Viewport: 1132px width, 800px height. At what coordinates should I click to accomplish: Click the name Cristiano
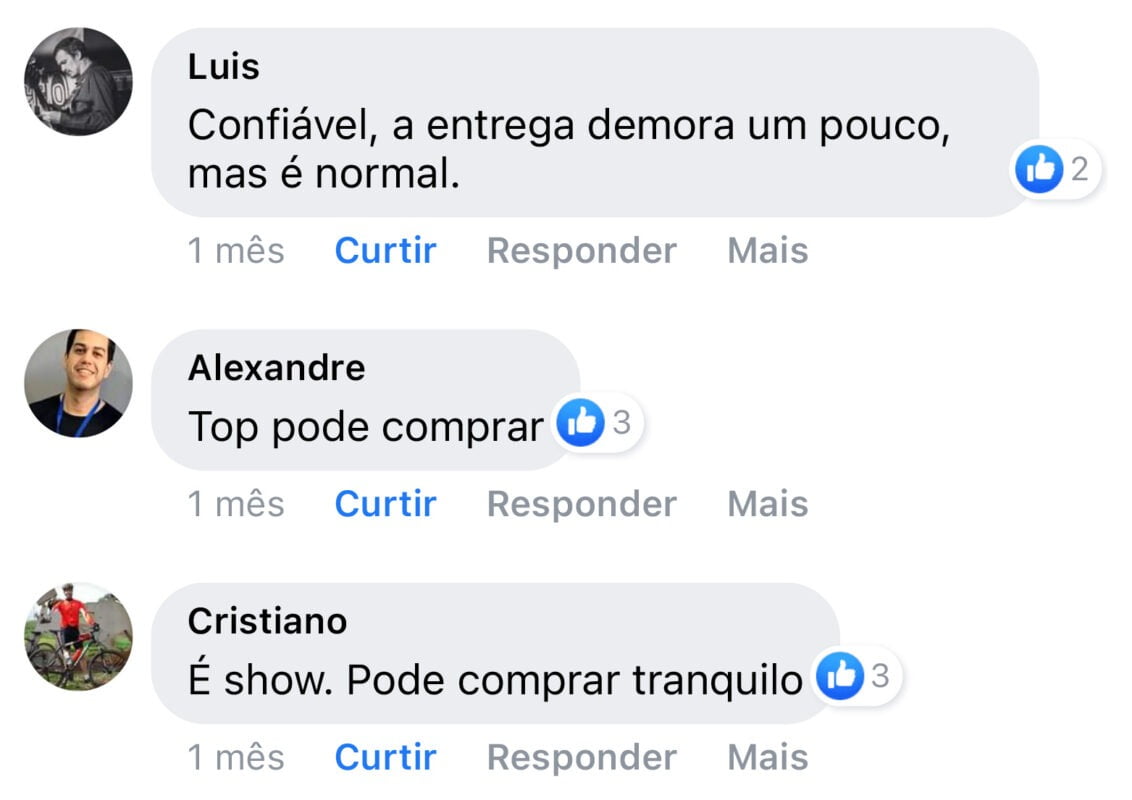pos(267,621)
